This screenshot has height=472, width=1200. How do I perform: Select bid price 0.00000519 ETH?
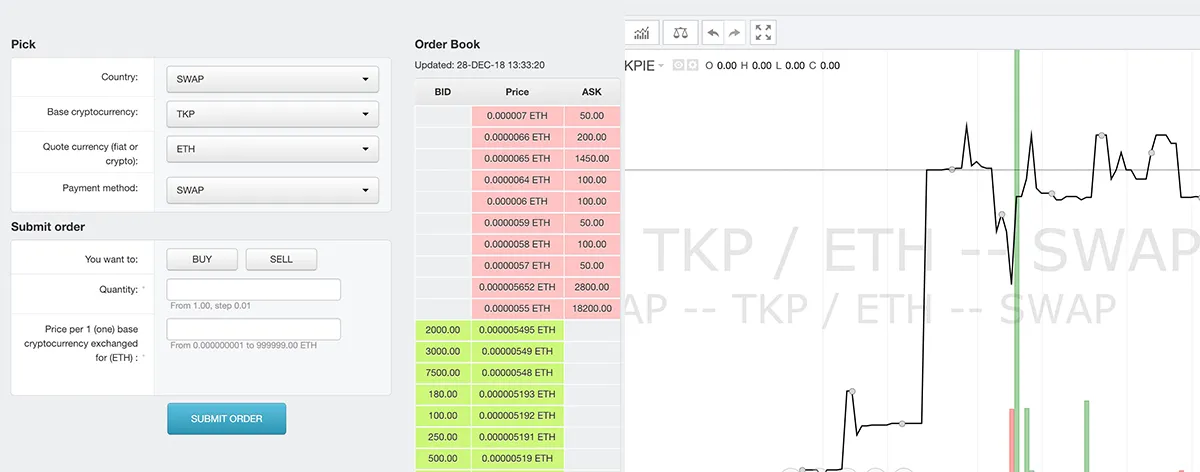517,458
